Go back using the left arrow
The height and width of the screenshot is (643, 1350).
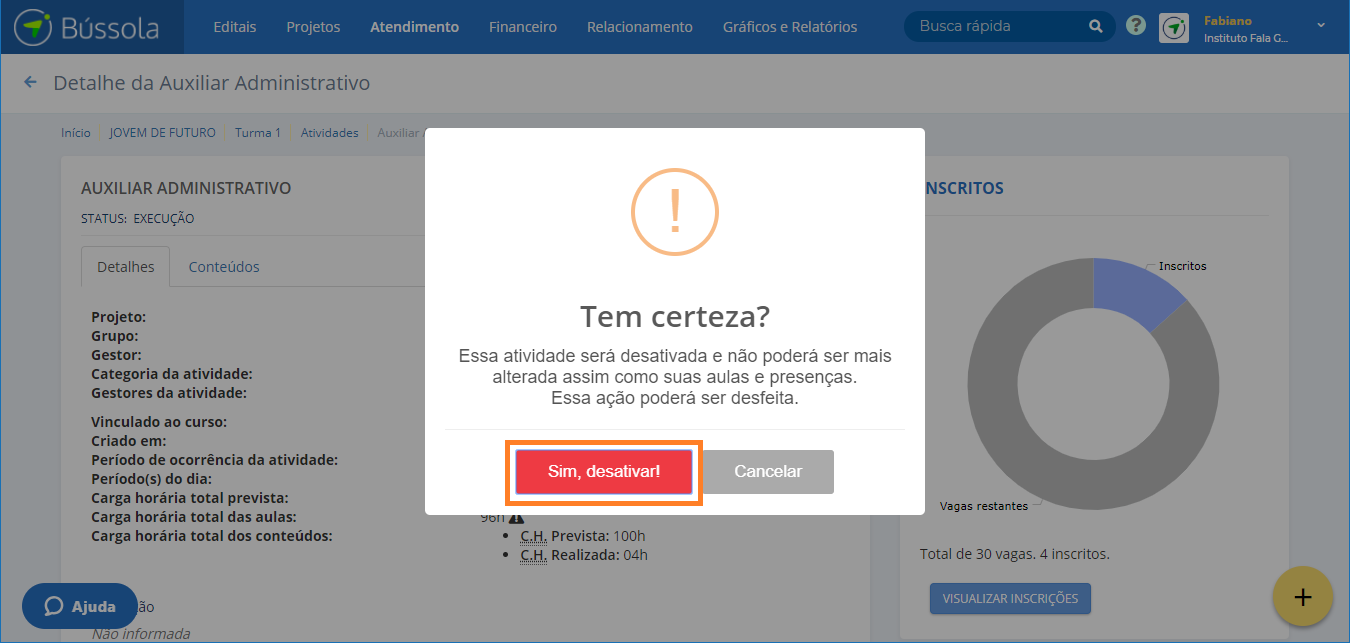(30, 82)
